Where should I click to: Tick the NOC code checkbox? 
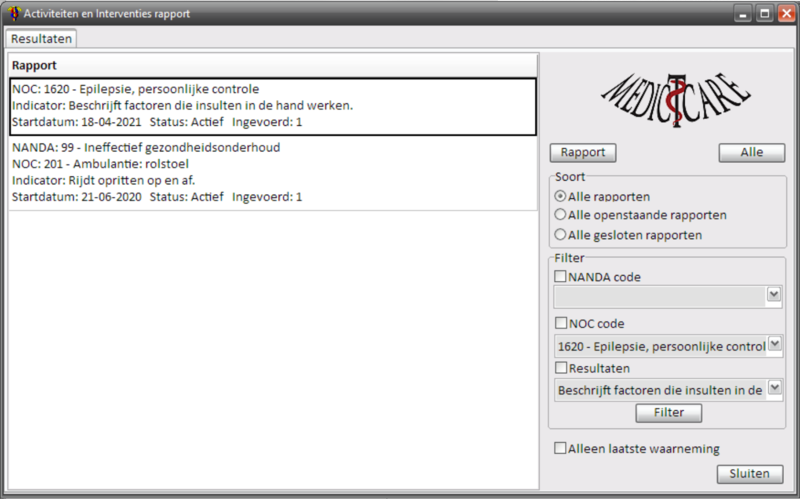pyautogui.click(x=561, y=323)
